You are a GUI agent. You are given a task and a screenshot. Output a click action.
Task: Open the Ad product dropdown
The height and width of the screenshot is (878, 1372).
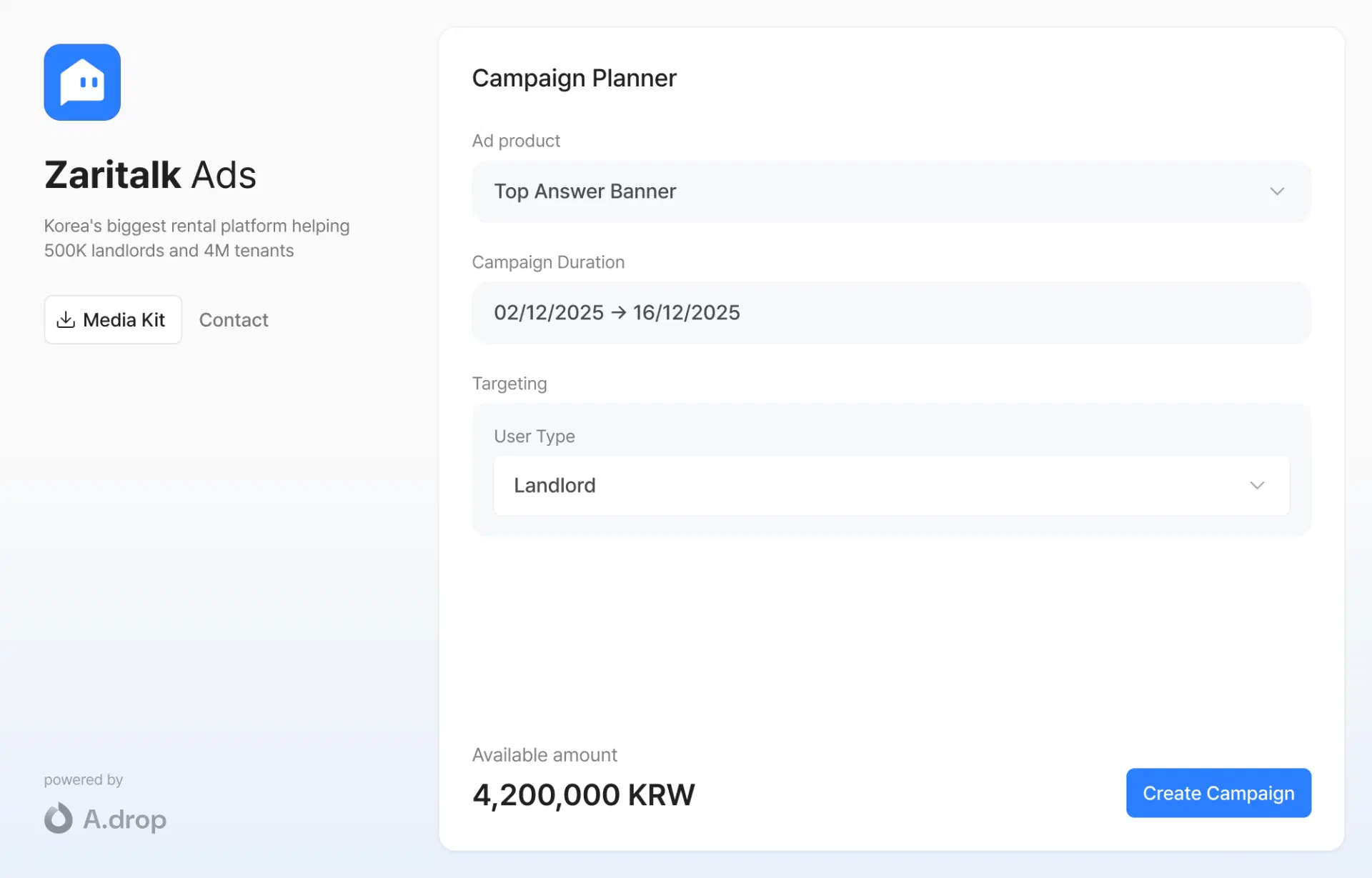(x=891, y=191)
